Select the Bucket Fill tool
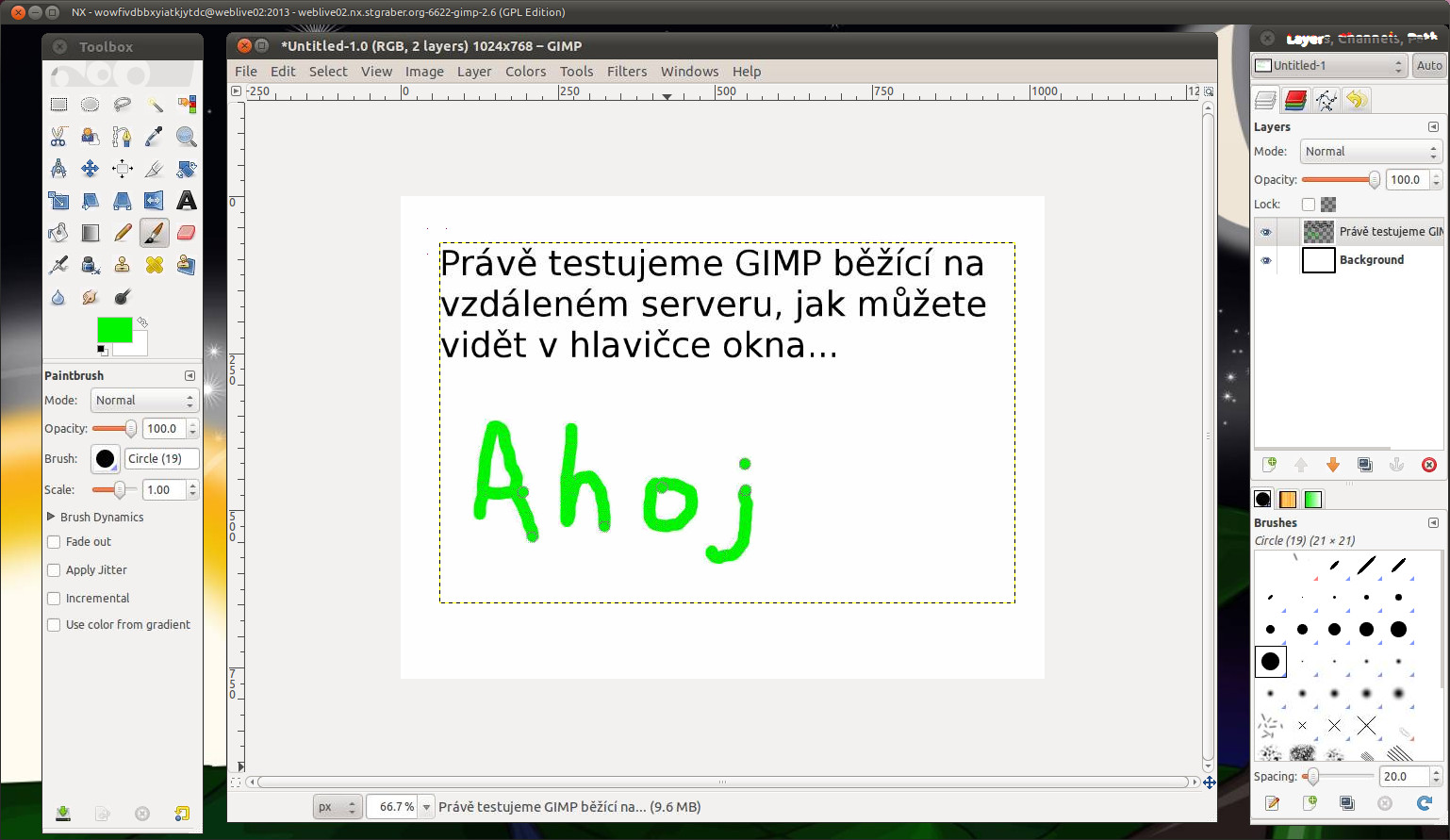The image size is (1450, 840). 58,233
